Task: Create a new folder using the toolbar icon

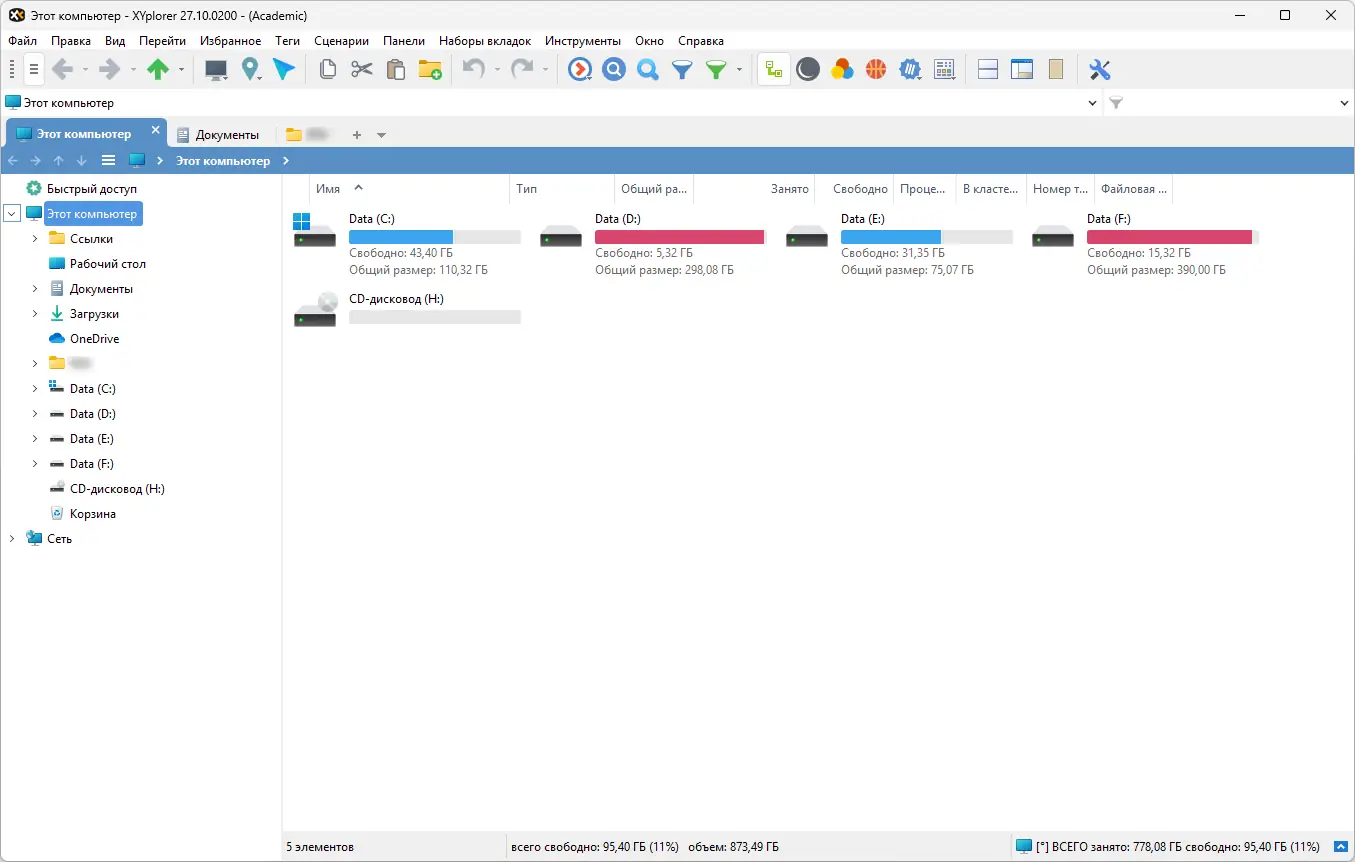Action: pos(430,69)
